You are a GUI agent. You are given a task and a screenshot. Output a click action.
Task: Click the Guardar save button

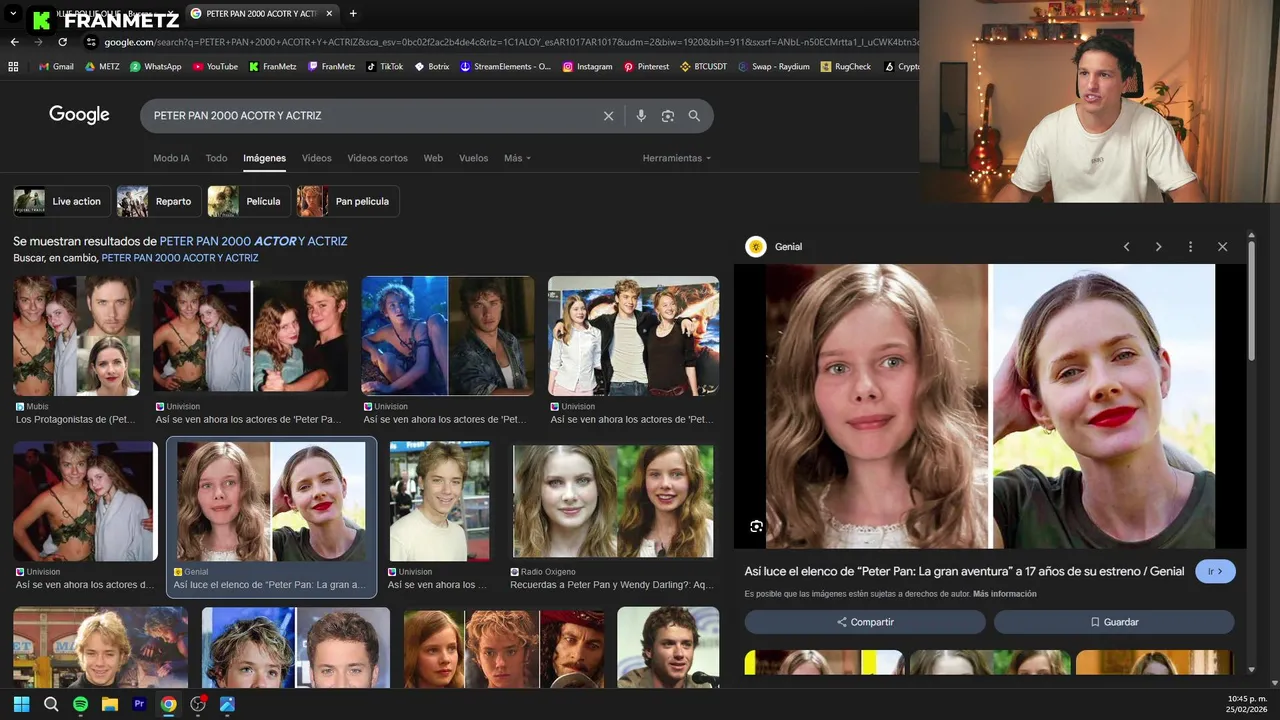click(1114, 622)
